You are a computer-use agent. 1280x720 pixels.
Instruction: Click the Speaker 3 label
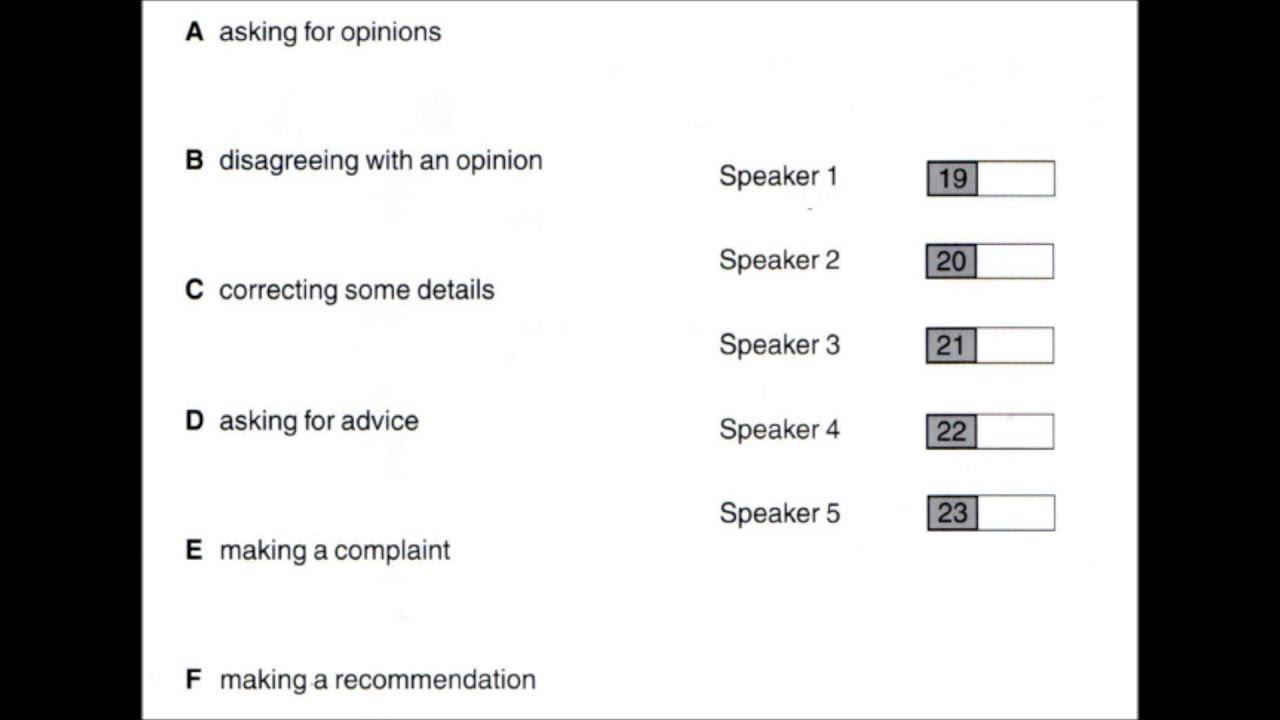click(779, 345)
